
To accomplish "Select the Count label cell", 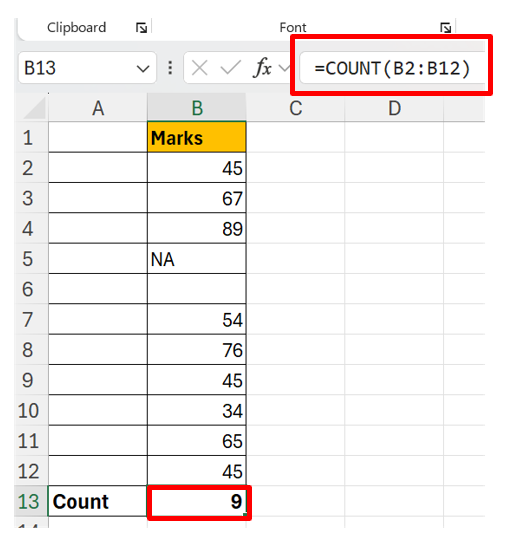I will 98,501.
